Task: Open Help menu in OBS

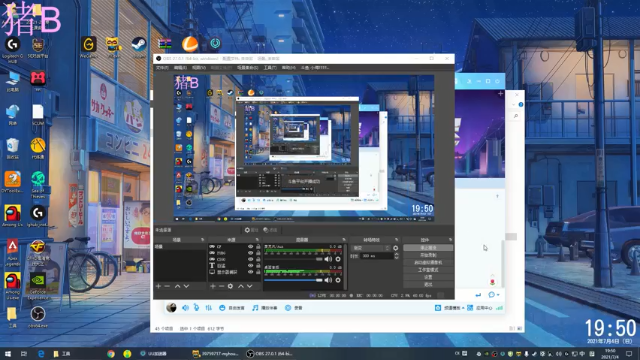Action: coord(289,68)
